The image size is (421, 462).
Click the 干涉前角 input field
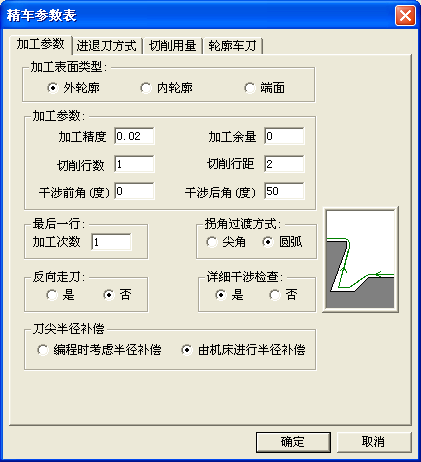pos(134,191)
